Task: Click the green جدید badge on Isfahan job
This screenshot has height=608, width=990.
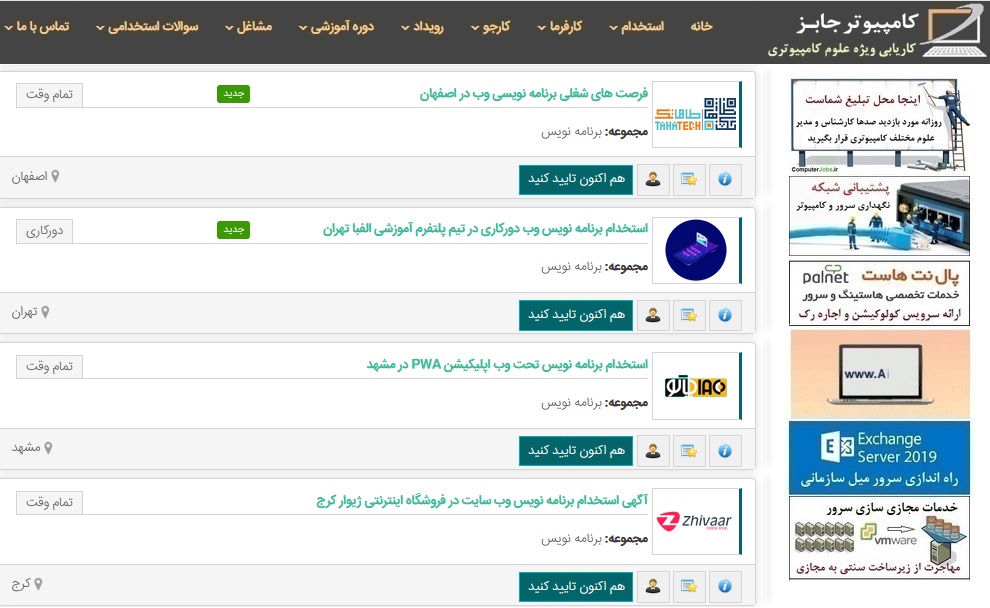Action: tap(233, 94)
